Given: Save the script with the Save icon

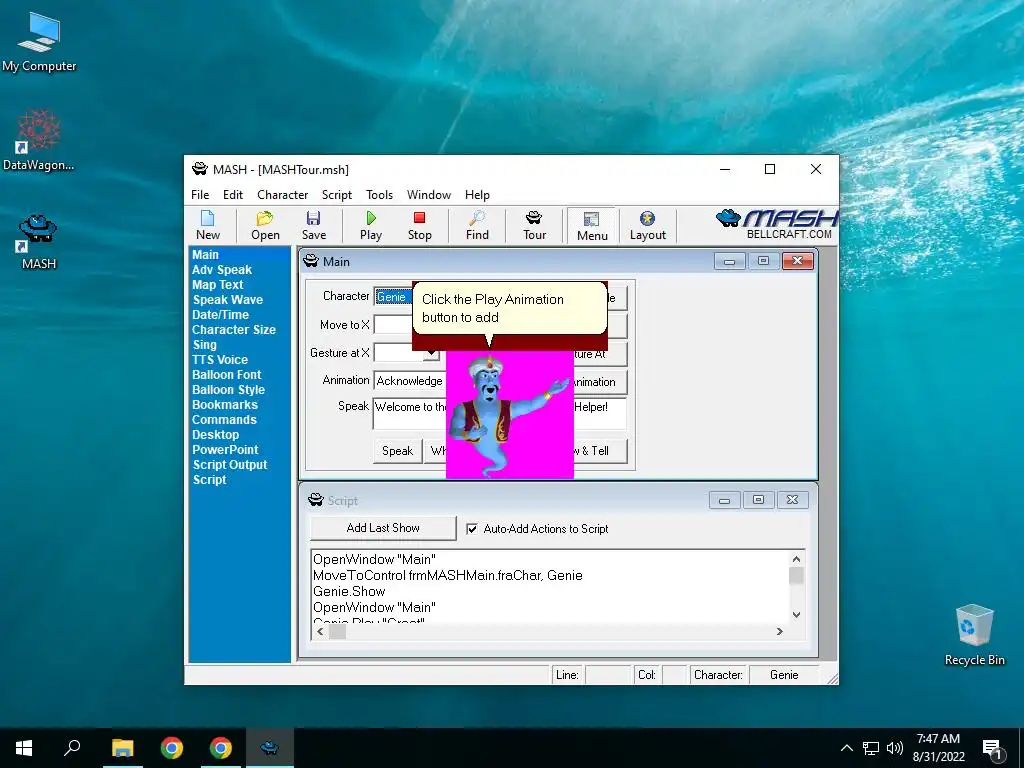Looking at the screenshot, I should click(313, 225).
